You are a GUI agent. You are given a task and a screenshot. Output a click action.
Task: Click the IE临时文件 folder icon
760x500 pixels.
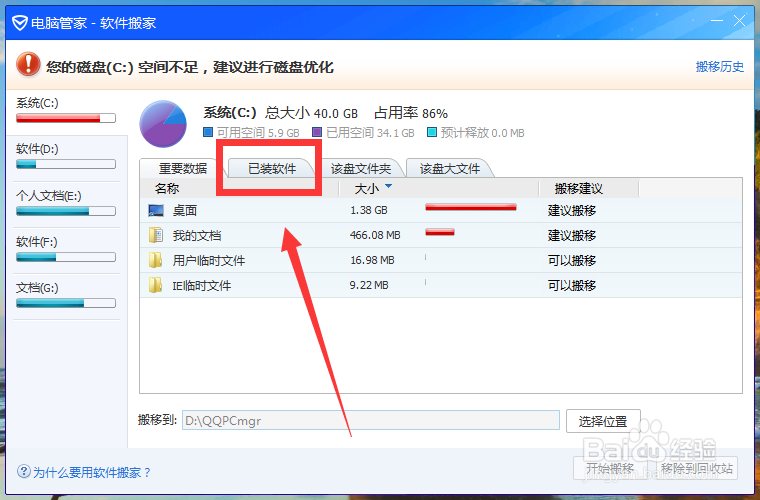(x=156, y=285)
